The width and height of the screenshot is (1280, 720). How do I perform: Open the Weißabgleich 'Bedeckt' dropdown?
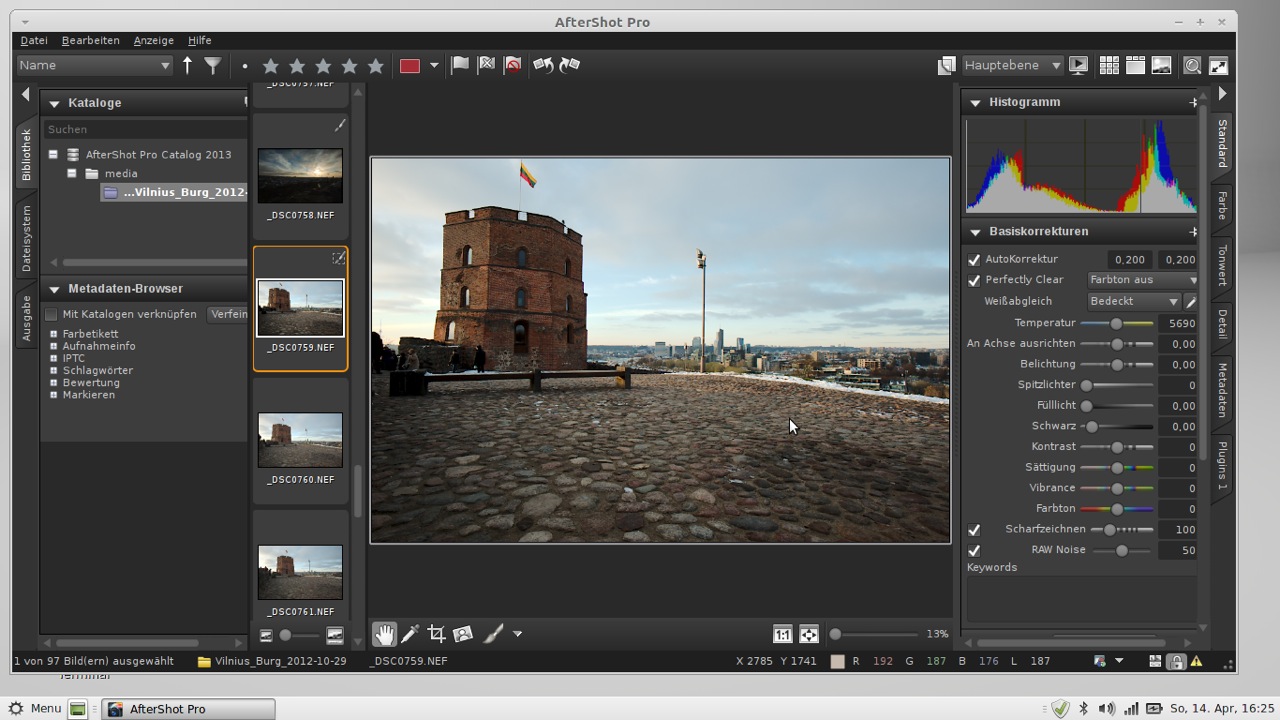(1133, 301)
